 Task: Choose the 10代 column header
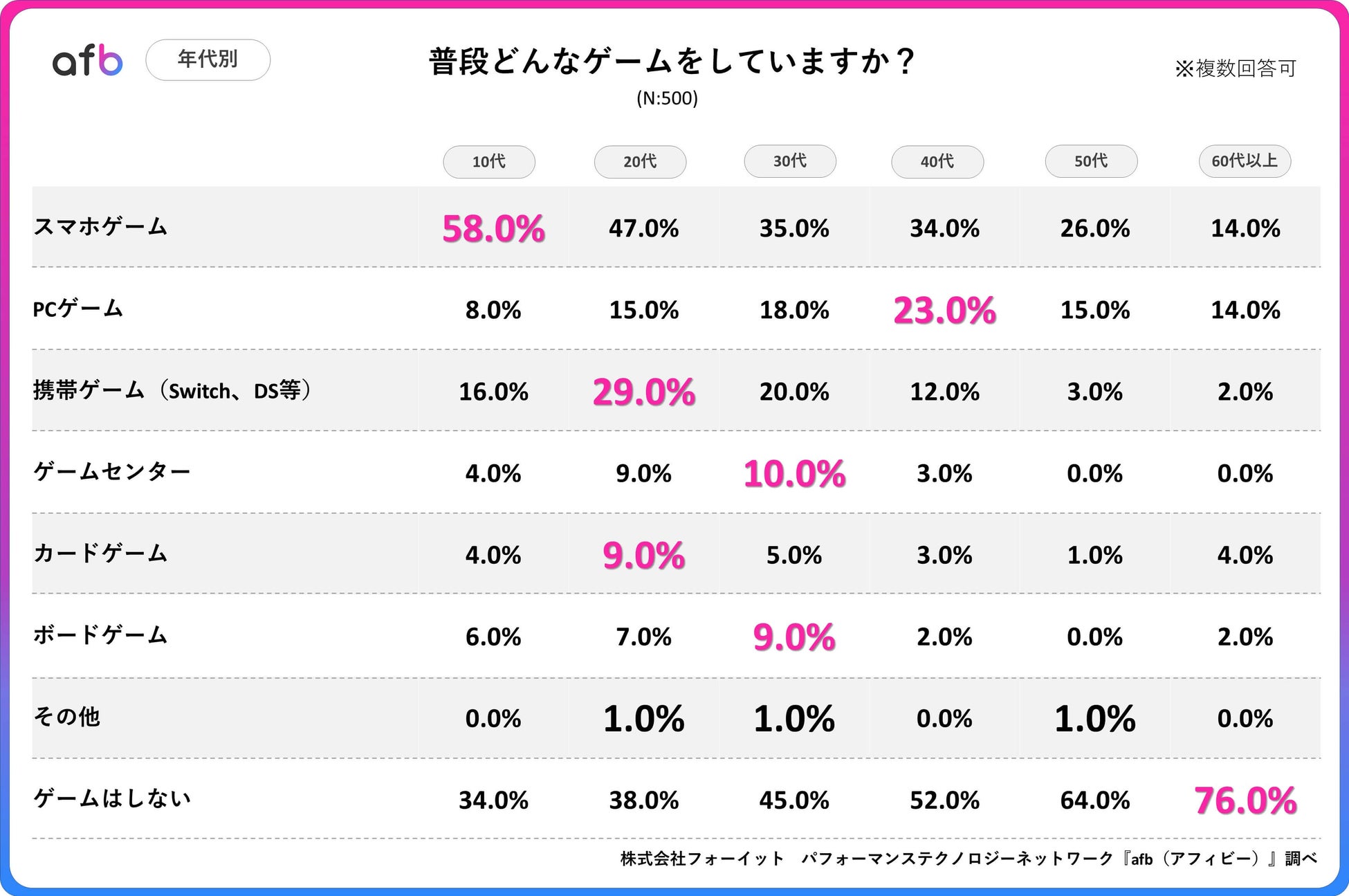tap(489, 162)
